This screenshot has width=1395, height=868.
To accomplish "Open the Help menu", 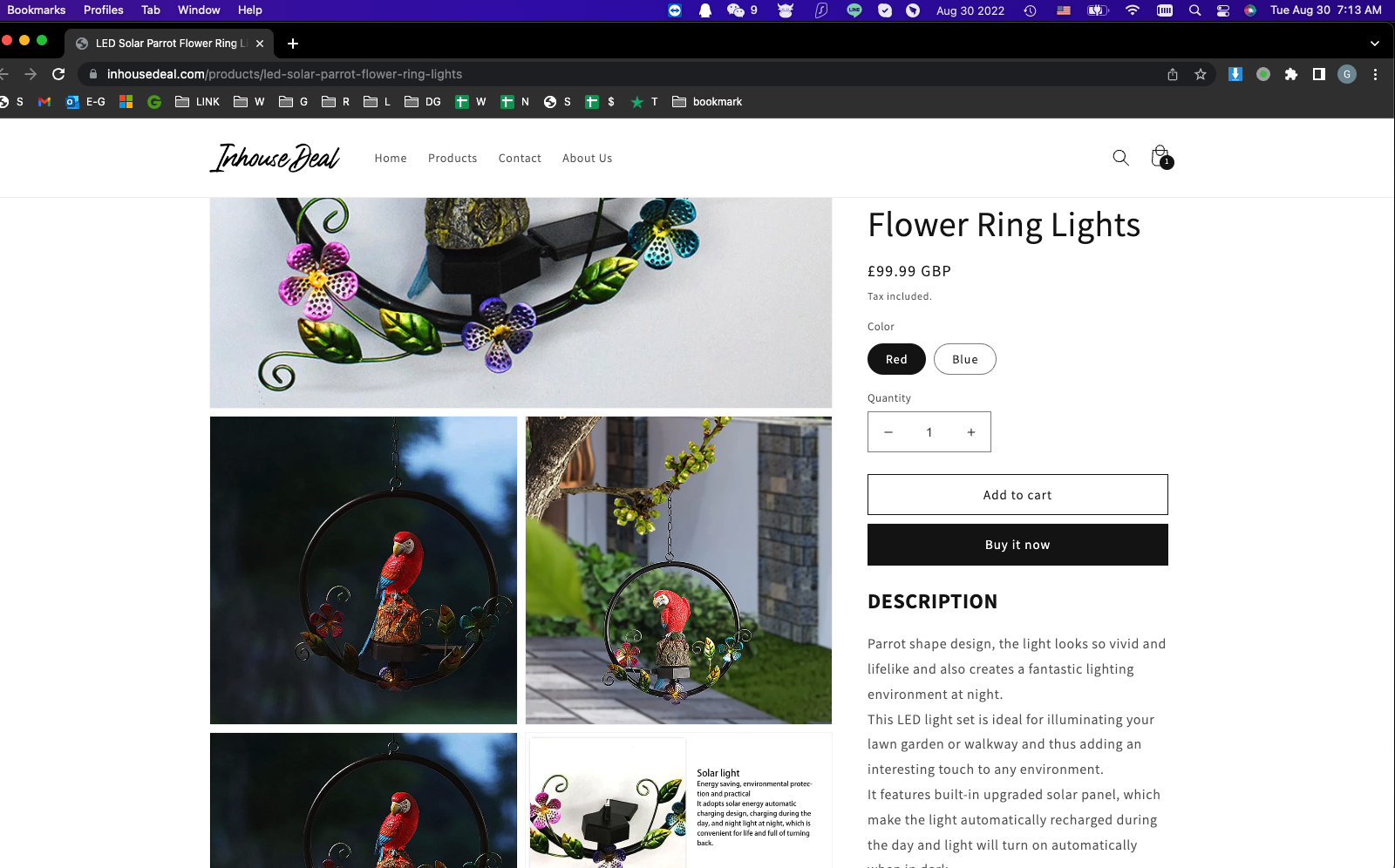I will [249, 10].
